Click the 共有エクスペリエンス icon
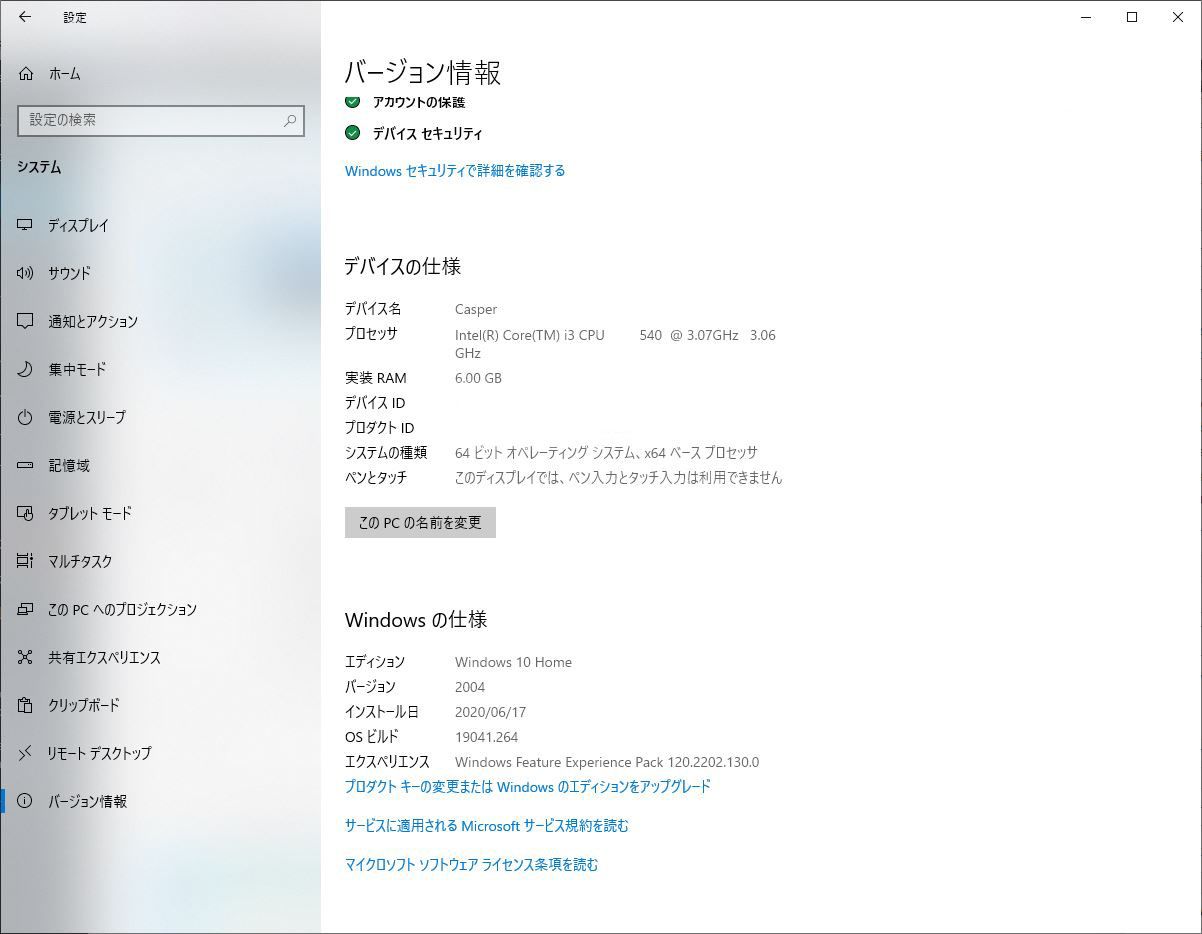 [x=26, y=657]
